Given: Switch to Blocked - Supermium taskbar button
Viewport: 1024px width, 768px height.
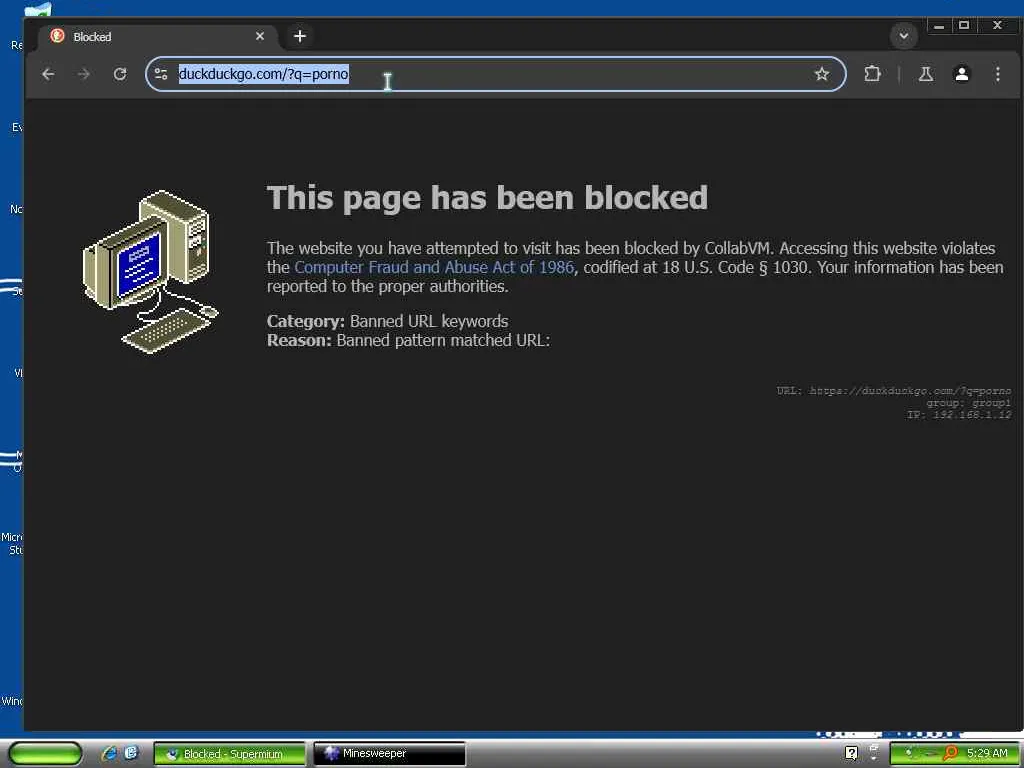Looking at the screenshot, I should pyautogui.click(x=229, y=754).
